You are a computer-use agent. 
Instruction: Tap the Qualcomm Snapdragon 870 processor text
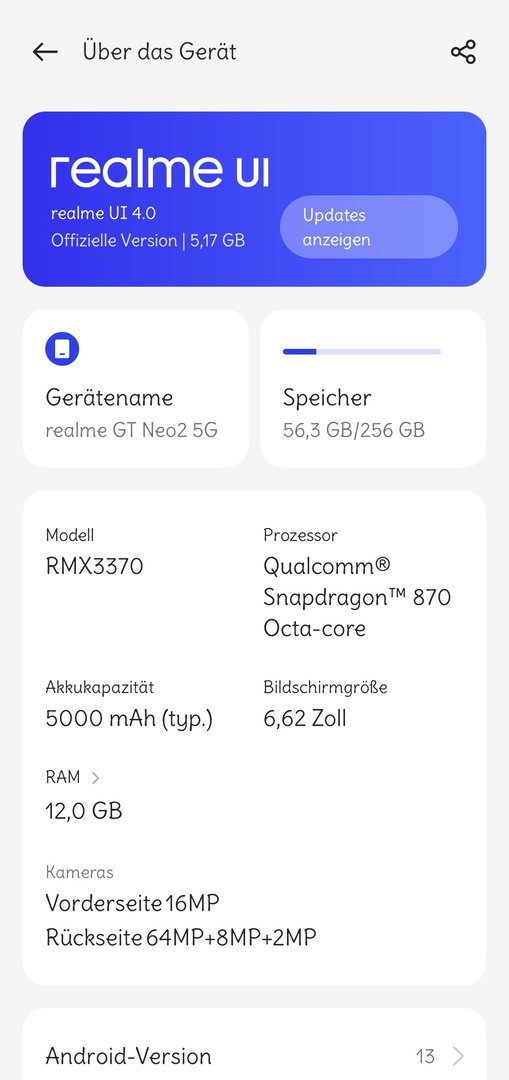(x=357, y=597)
